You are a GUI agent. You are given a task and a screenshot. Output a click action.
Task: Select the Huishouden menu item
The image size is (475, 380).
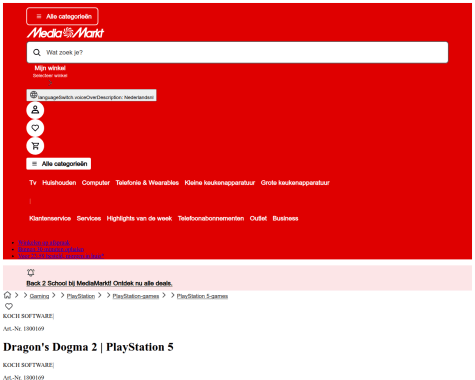[x=59, y=183]
